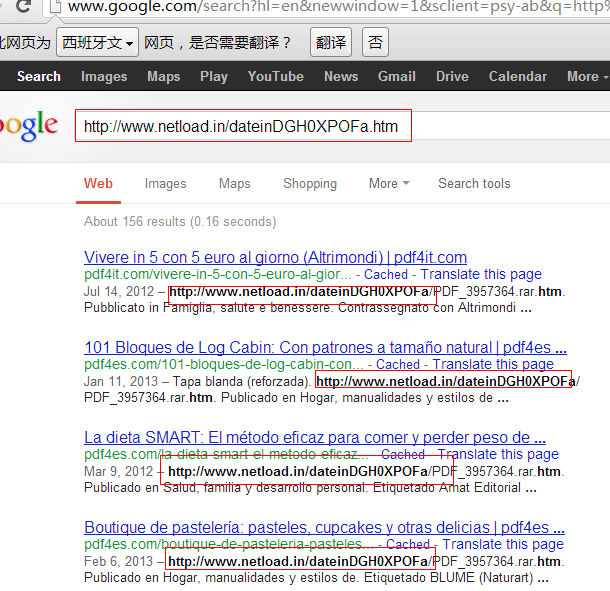The image size is (610, 591).
Task: Switch to the Shopping results tab
Action: [310, 184]
